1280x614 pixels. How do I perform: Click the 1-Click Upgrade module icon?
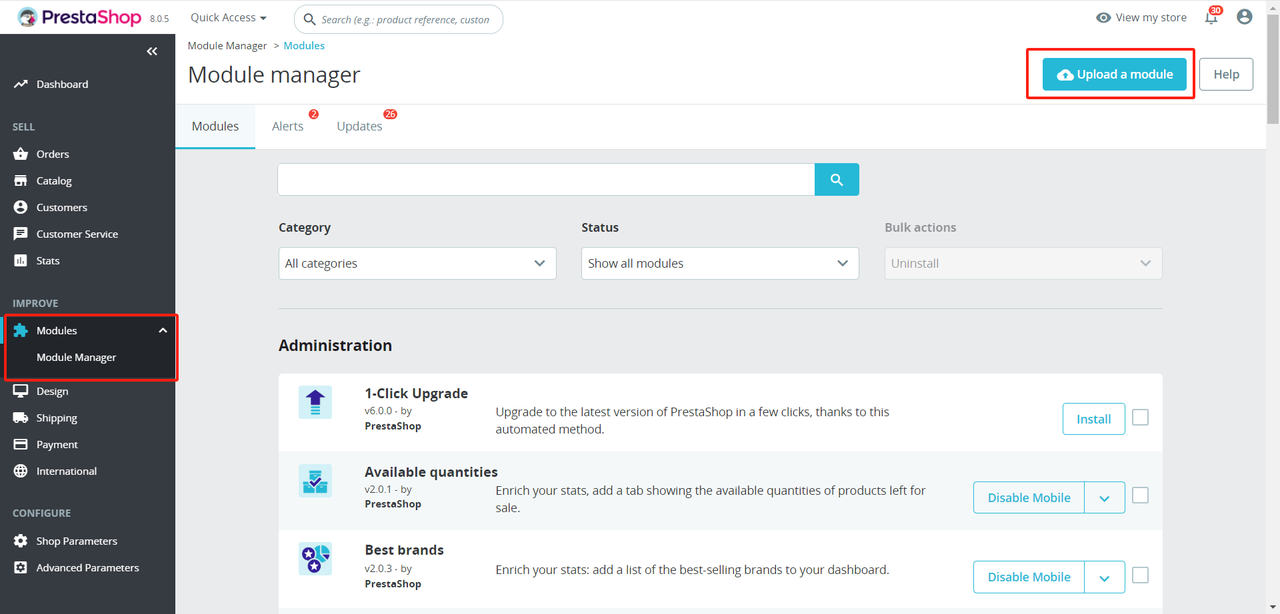315,402
